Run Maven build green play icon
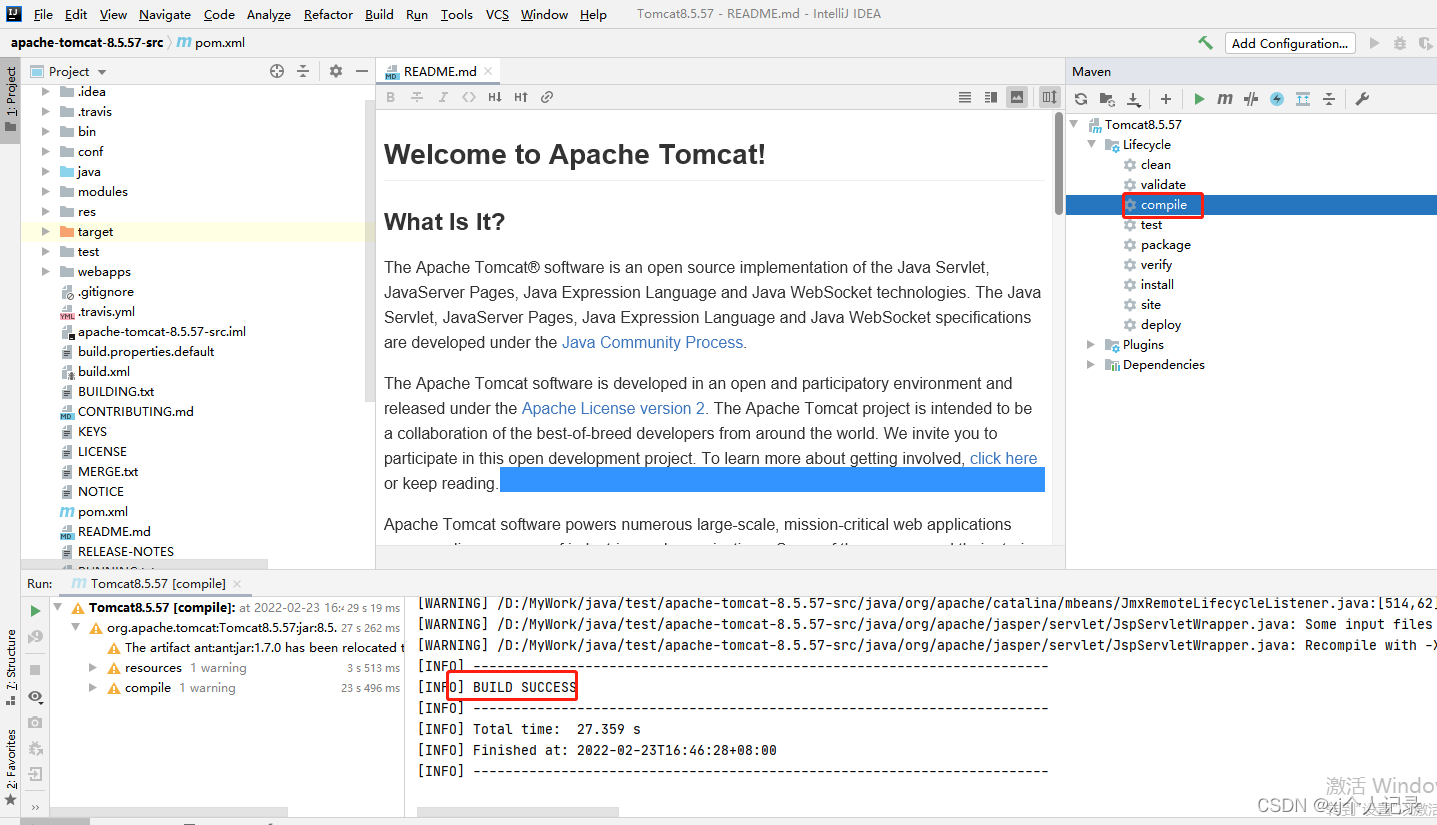The height and width of the screenshot is (825, 1437). tap(1199, 99)
